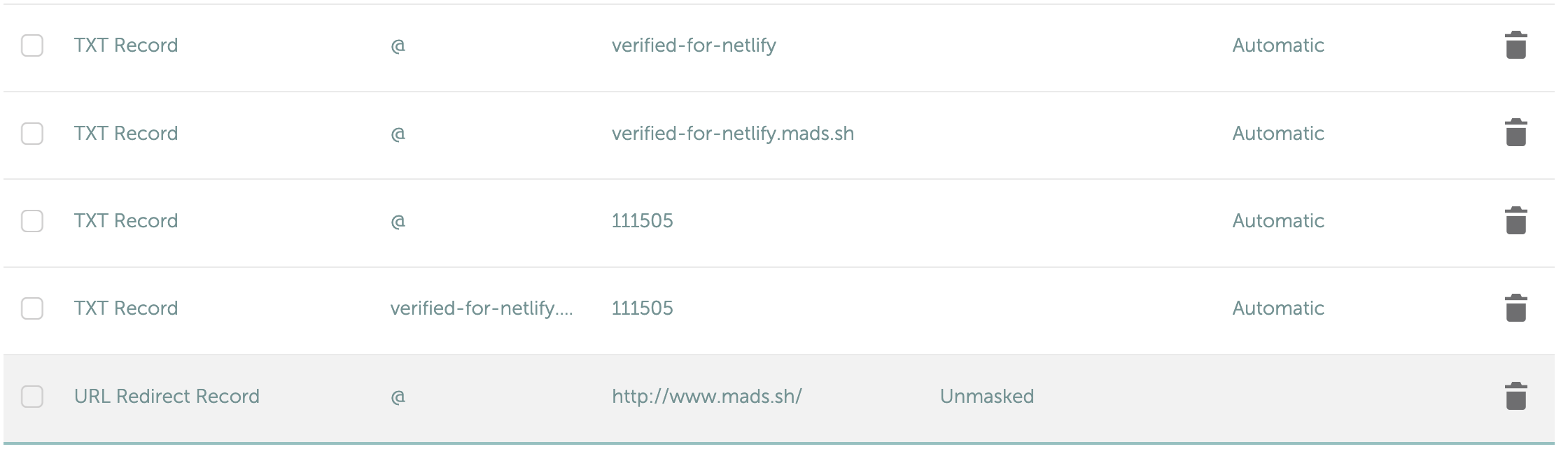Open Automatic TTL on verified-for-netlify.... host row

point(1277,308)
